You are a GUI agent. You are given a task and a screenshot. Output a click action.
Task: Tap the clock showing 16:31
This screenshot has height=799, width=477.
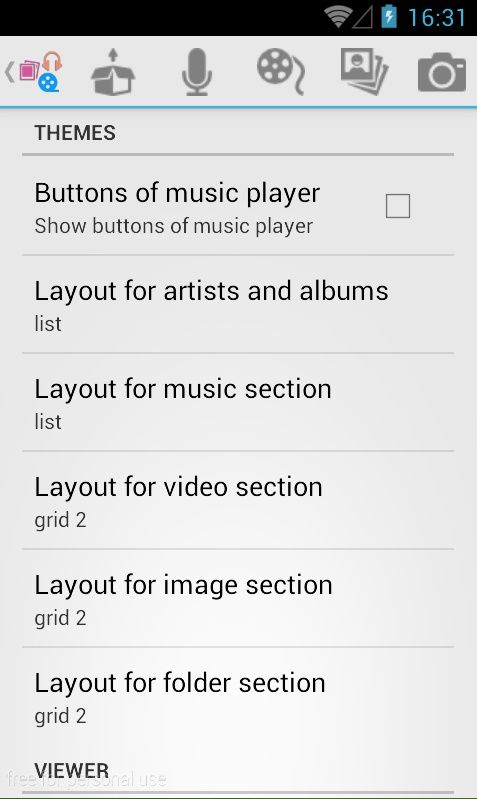click(437, 17)
